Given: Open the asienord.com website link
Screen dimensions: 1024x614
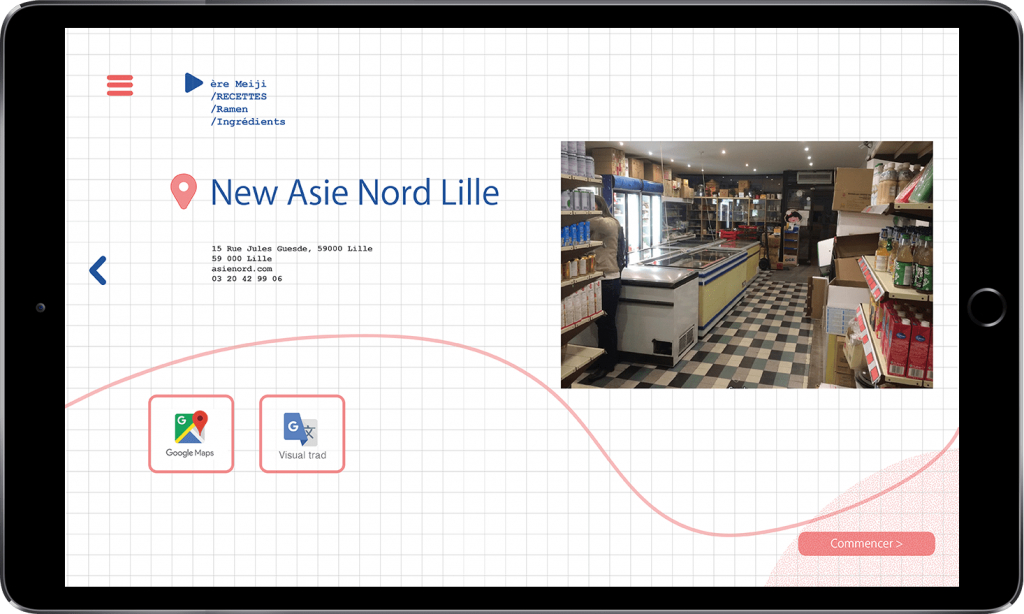Looking at the screenshot, I should tap(242, 268).
